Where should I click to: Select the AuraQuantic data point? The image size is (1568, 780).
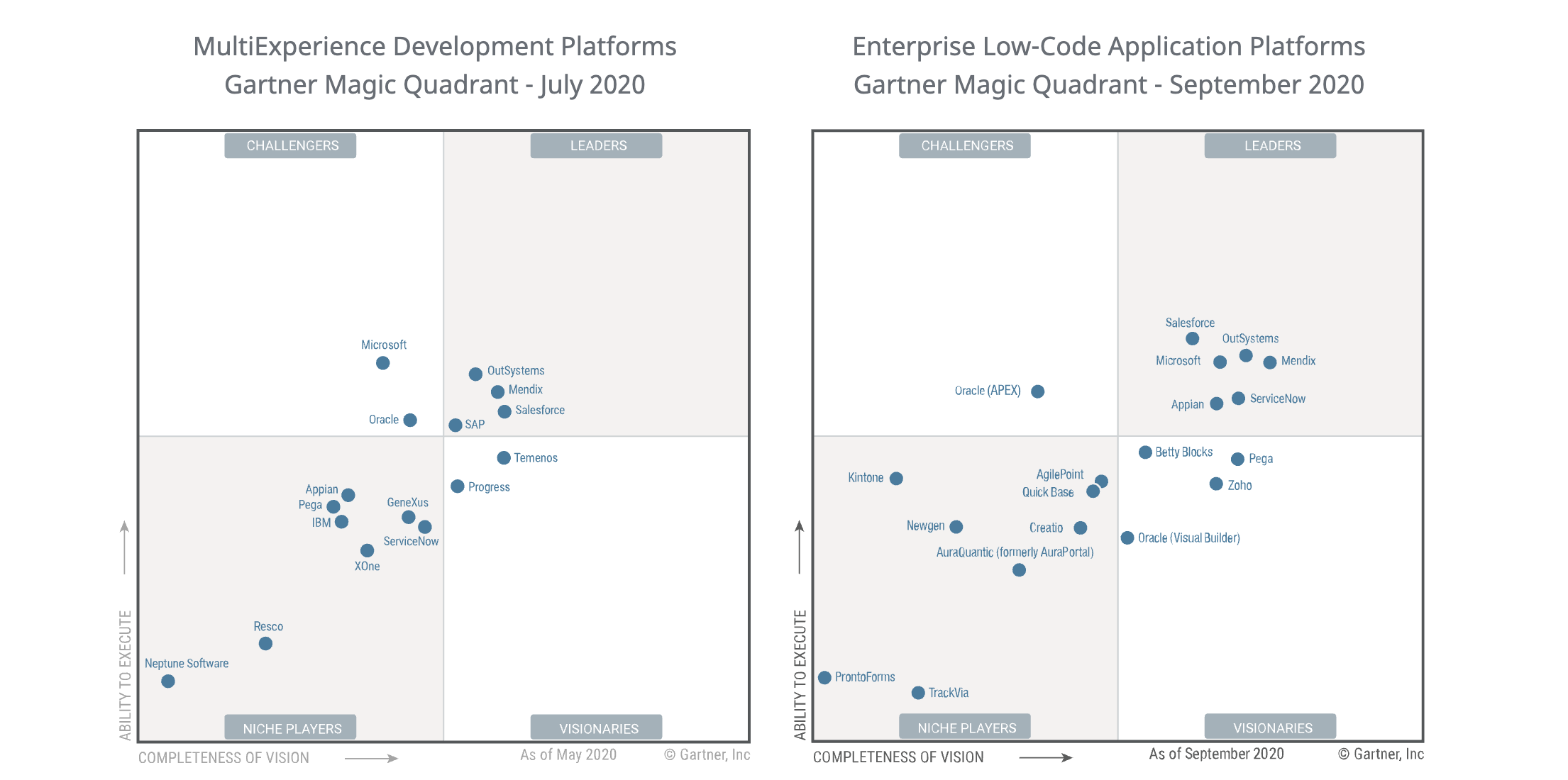1019,570
